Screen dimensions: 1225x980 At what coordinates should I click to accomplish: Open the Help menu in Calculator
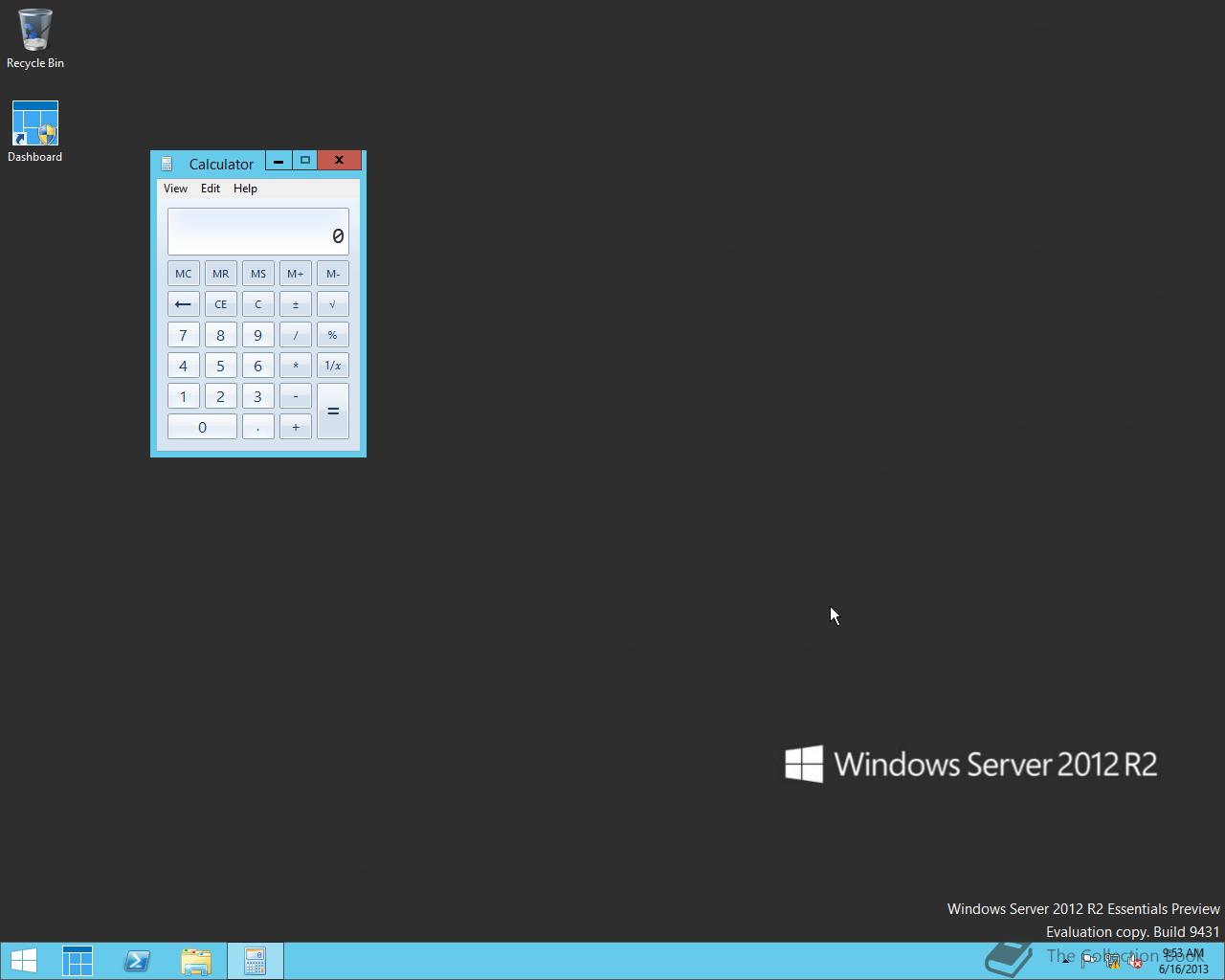tap(245, 189)
